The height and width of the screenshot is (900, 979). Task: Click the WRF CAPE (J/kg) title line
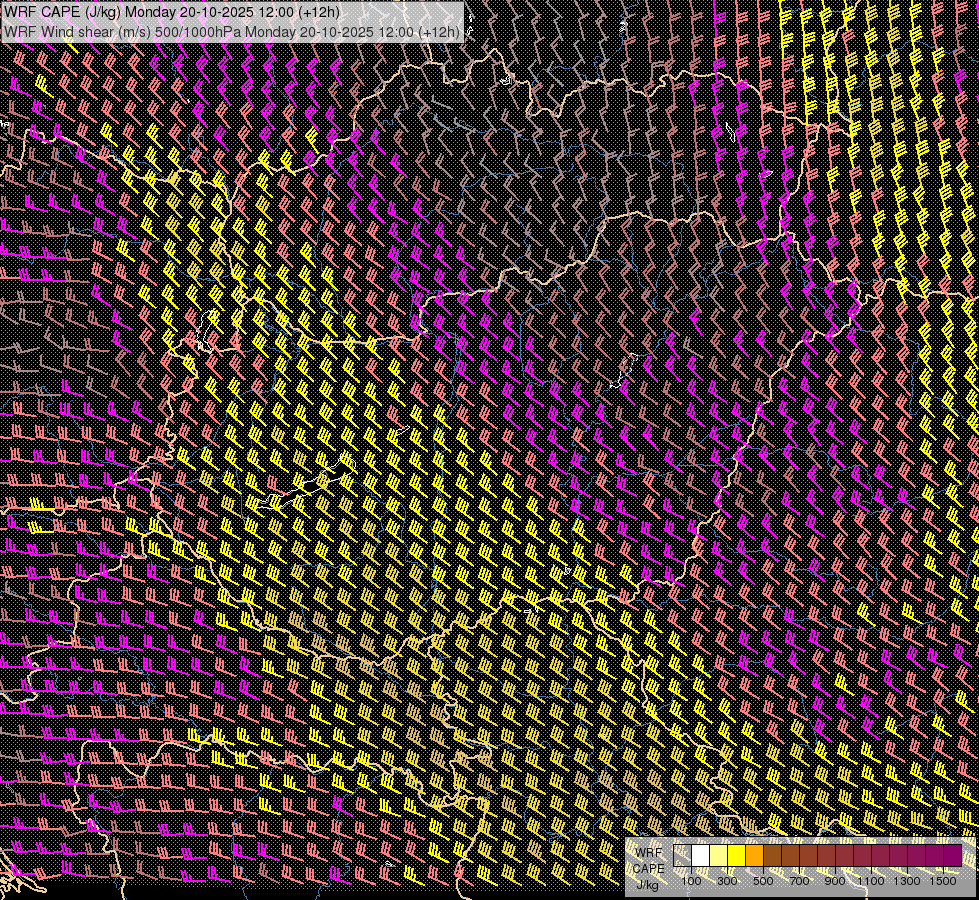pyautogui.click(x=172, y=12)
